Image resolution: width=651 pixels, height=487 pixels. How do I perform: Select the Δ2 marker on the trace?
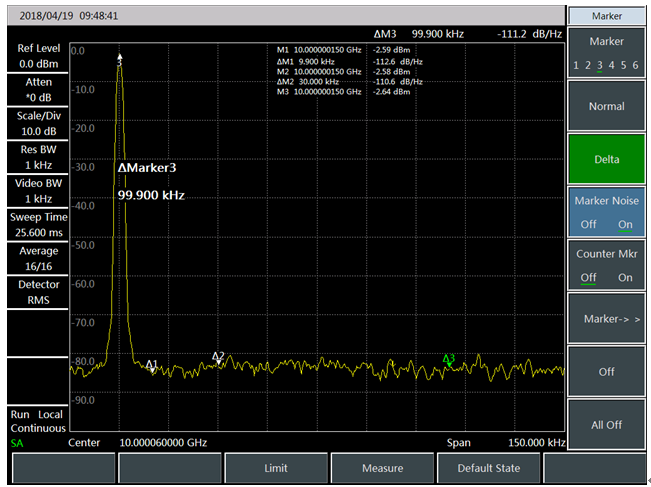tap(218, 357)
